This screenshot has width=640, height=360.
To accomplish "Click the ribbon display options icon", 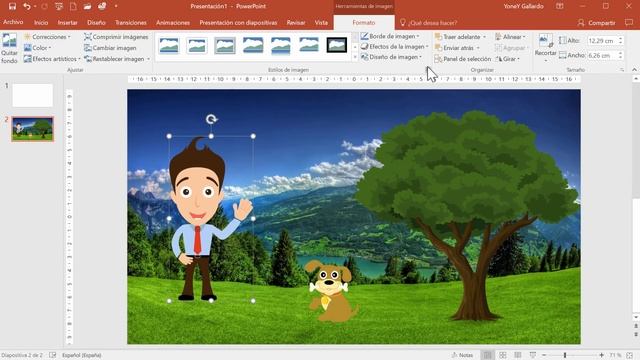I will tap(560, 6).
